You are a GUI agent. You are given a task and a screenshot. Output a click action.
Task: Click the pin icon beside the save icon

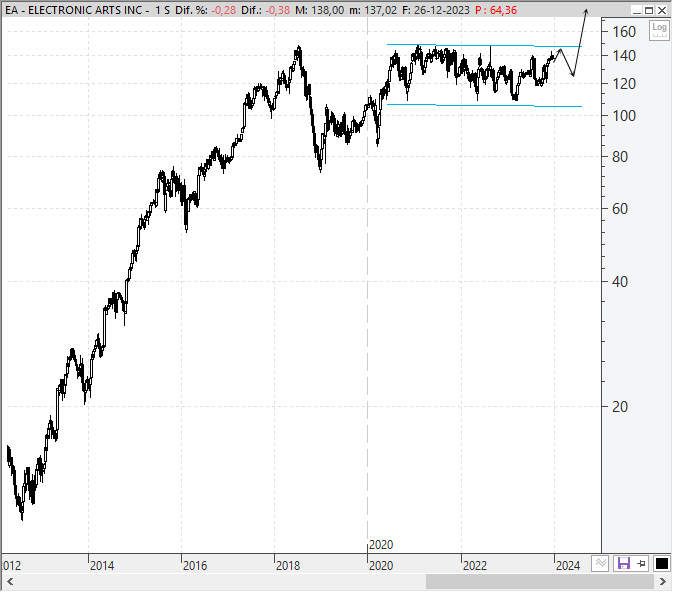pos(641,563)
